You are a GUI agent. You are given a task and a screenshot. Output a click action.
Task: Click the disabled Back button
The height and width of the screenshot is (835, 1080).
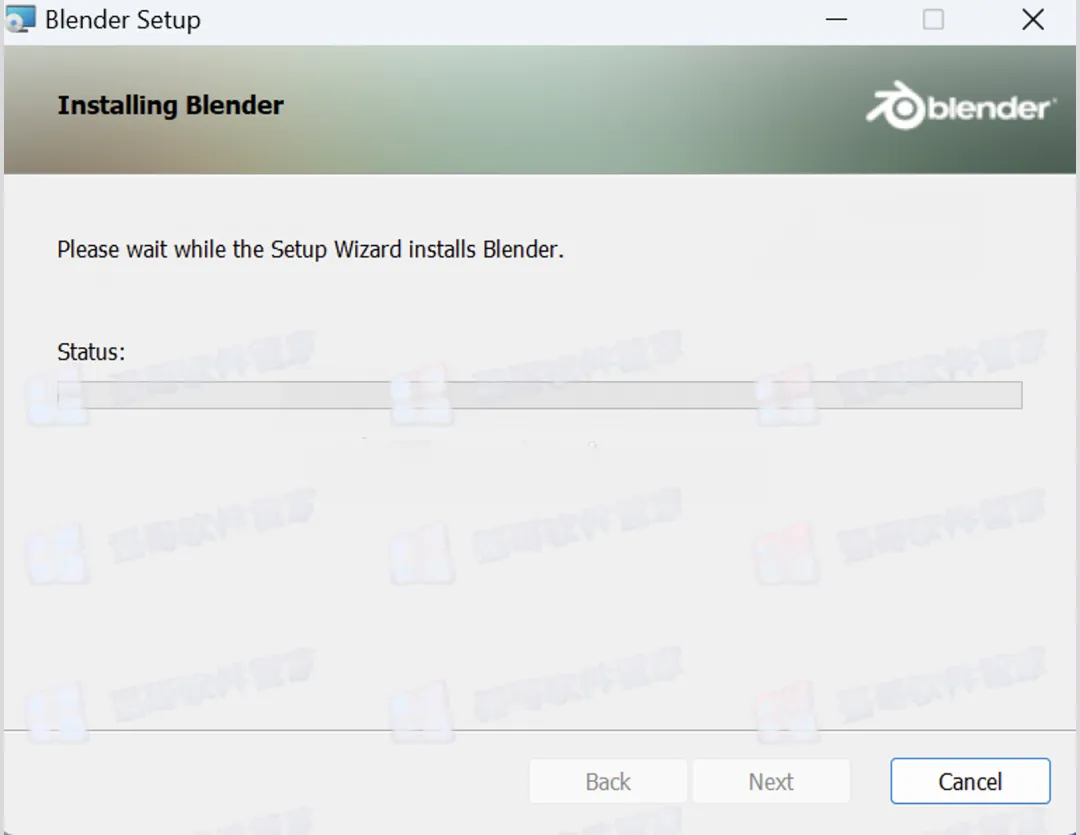[x=608, y=781]
